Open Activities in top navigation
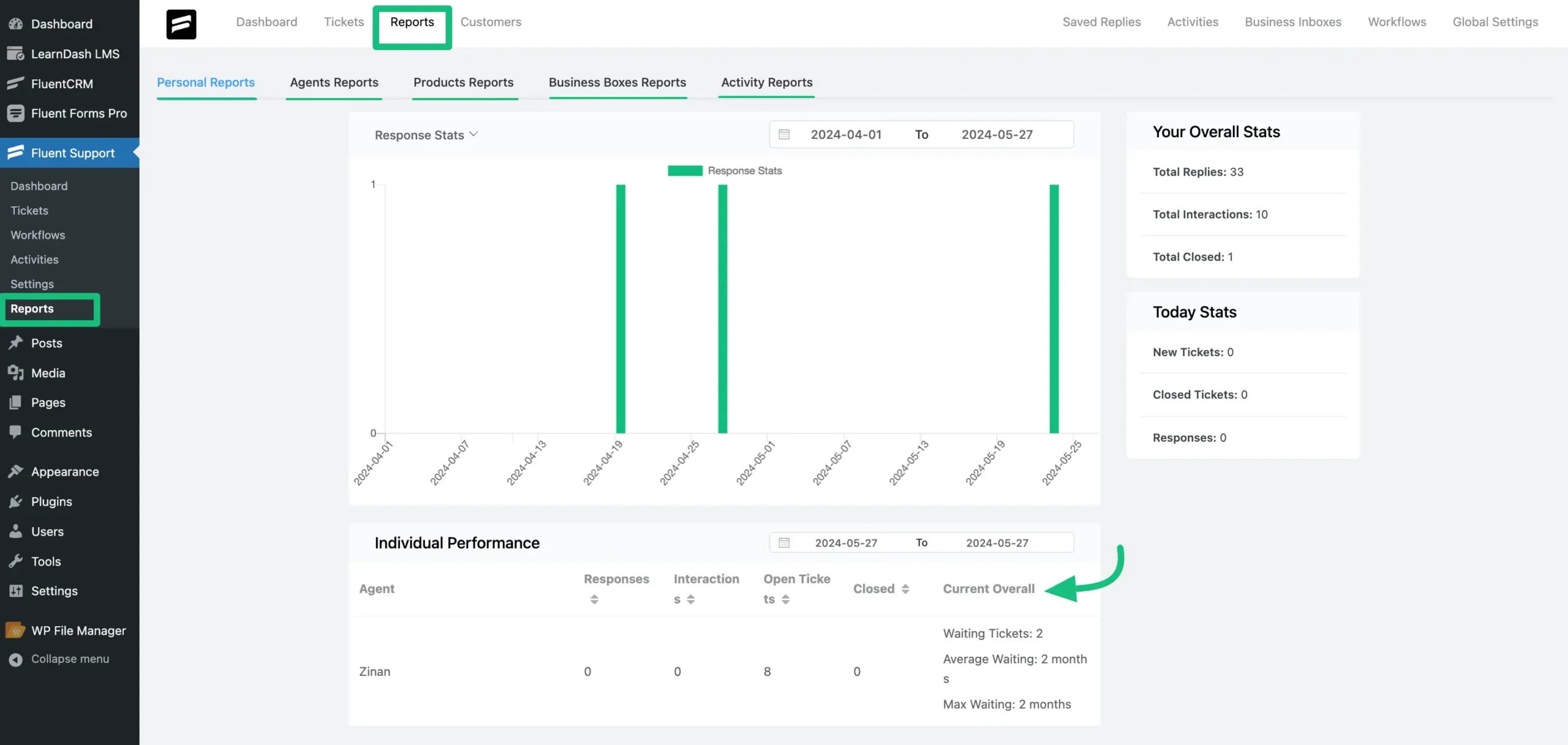The height and width of the screenshot is (745, 1568). (x=1193, y=22)
